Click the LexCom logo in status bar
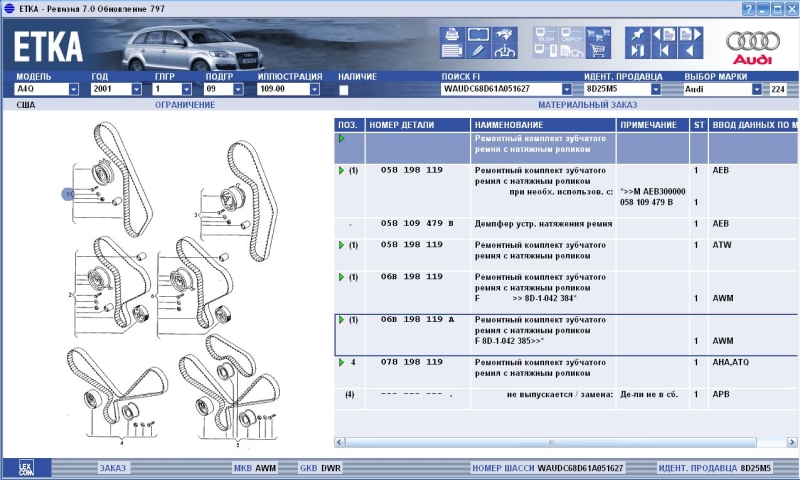 point(26,468)
